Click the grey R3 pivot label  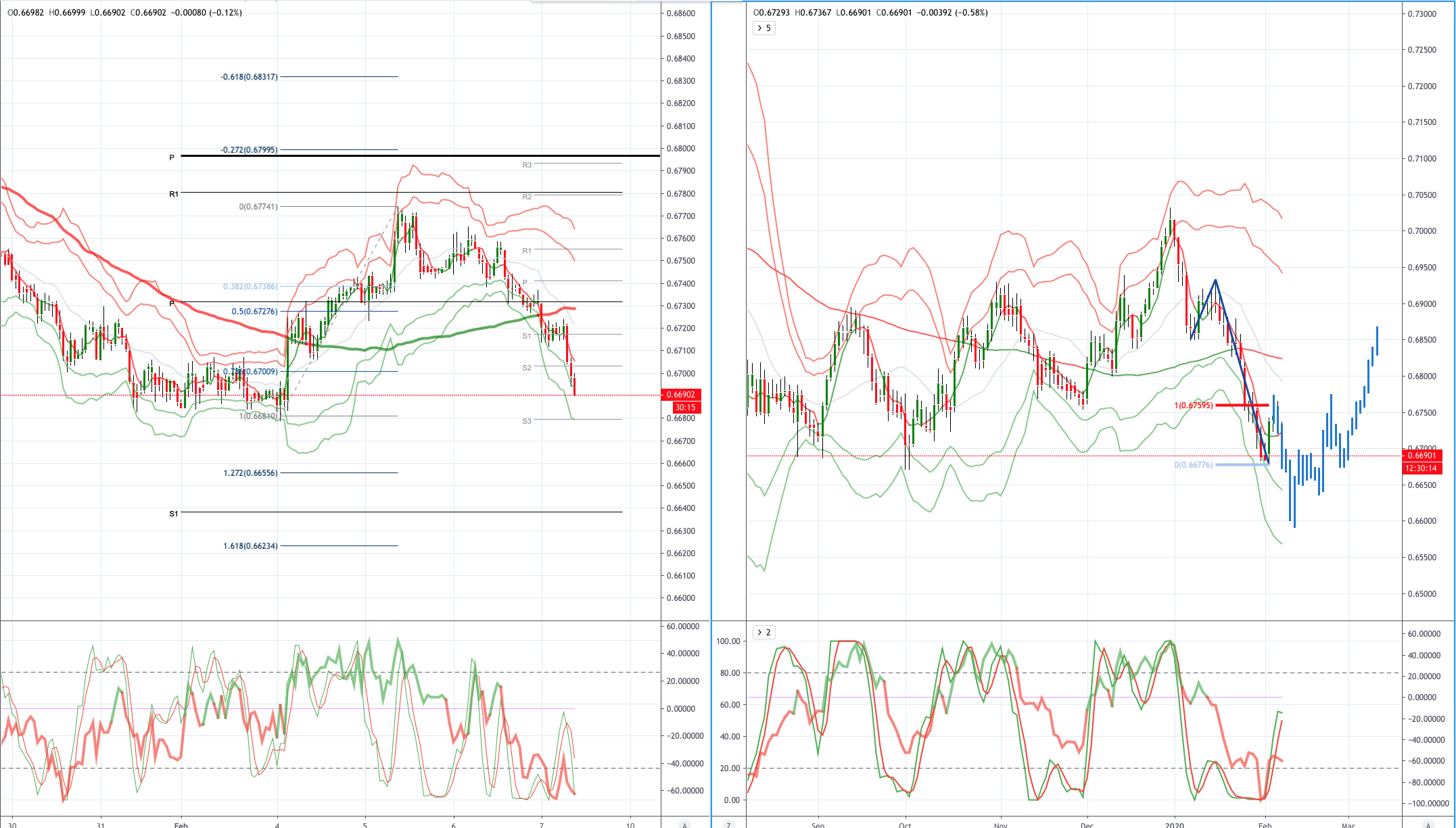(527, 165)
